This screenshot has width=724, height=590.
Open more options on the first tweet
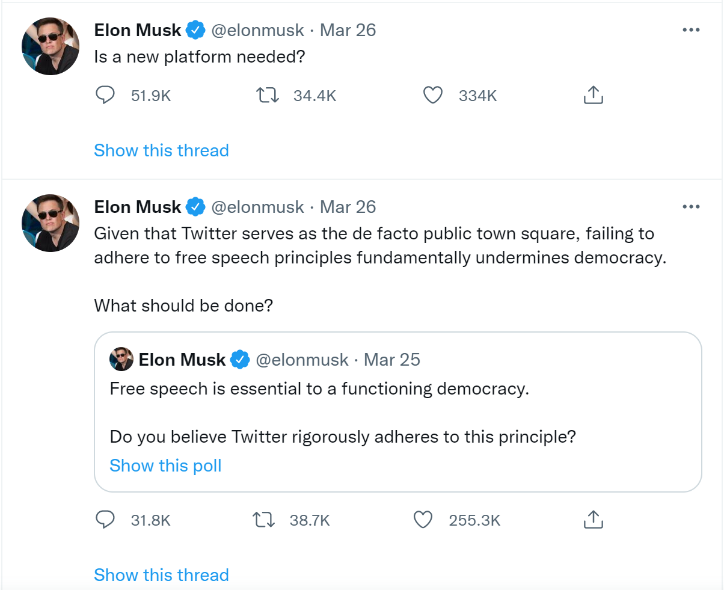coord(691,30)
